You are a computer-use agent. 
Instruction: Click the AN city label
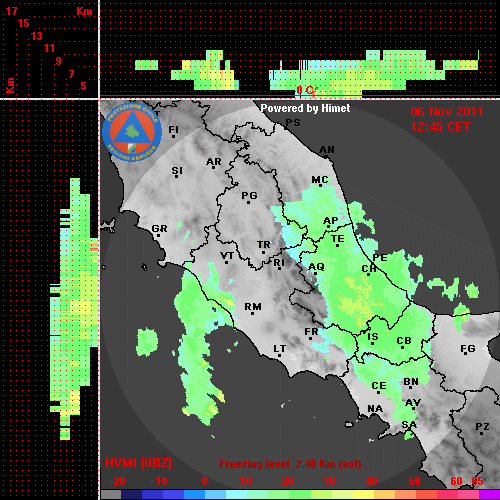(x=327, y=151)
